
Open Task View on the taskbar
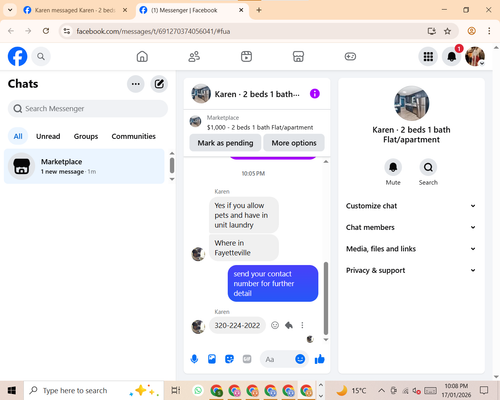(176, 390)
